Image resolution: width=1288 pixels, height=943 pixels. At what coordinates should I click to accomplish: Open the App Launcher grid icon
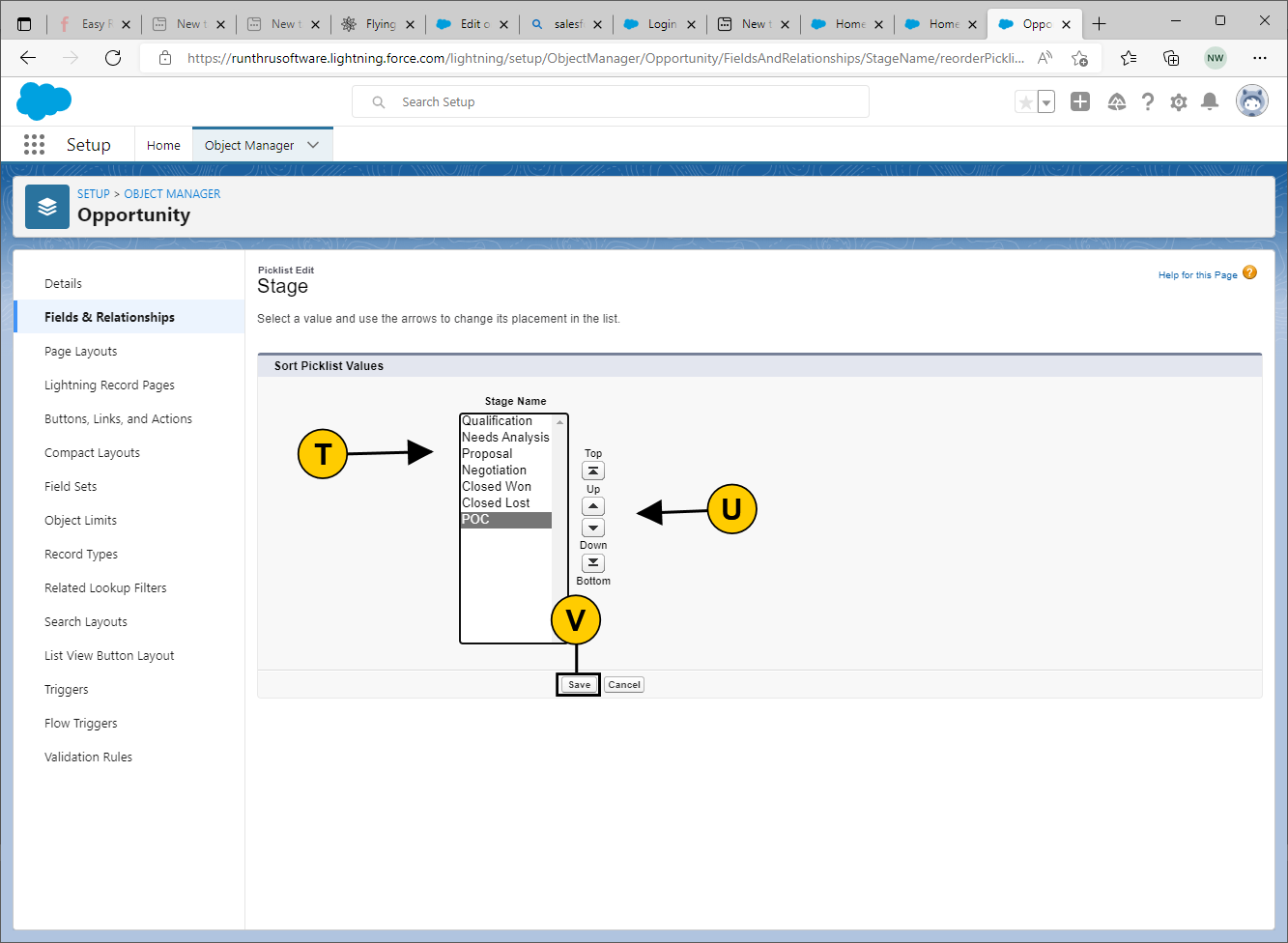click(35, 145)
